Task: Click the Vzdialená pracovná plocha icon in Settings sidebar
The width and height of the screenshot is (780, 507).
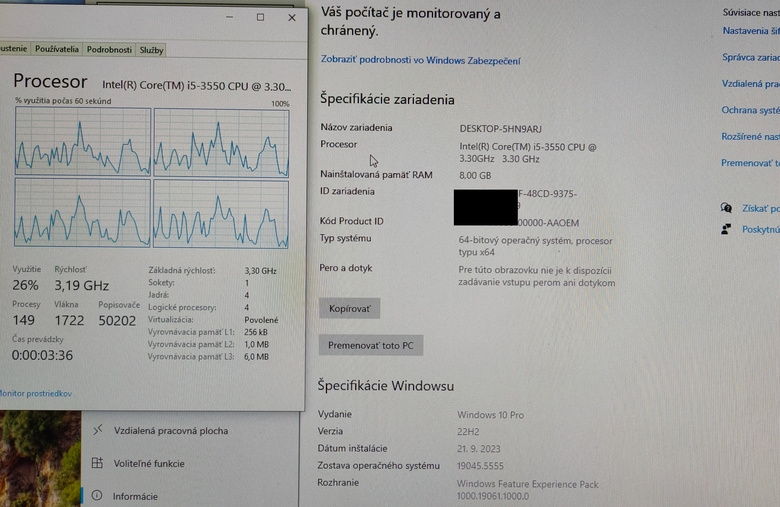Action: point(98,429)
